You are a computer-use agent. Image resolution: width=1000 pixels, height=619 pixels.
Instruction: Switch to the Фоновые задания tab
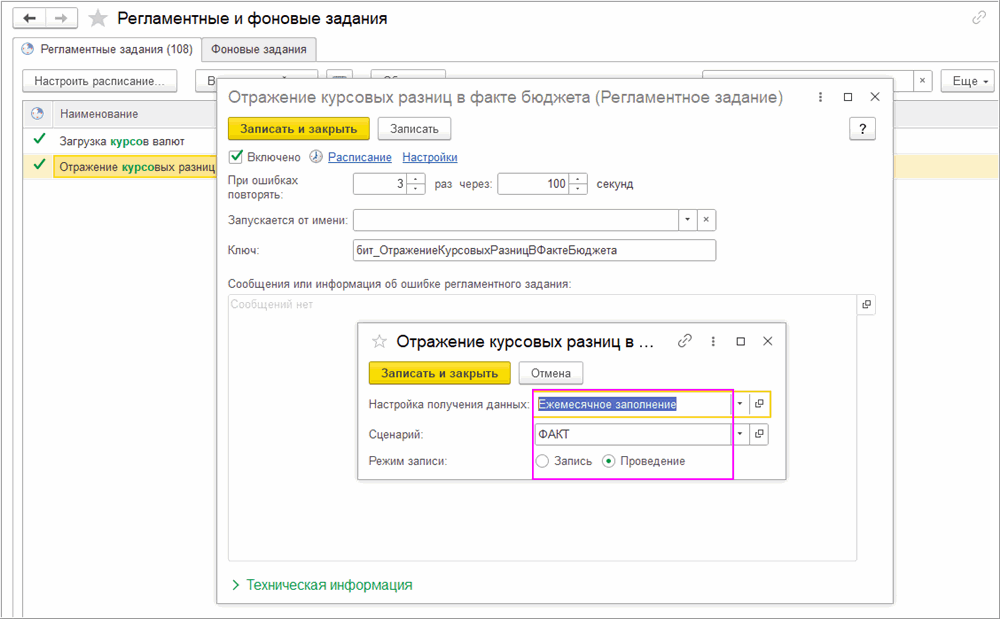(x=259, y=49)
